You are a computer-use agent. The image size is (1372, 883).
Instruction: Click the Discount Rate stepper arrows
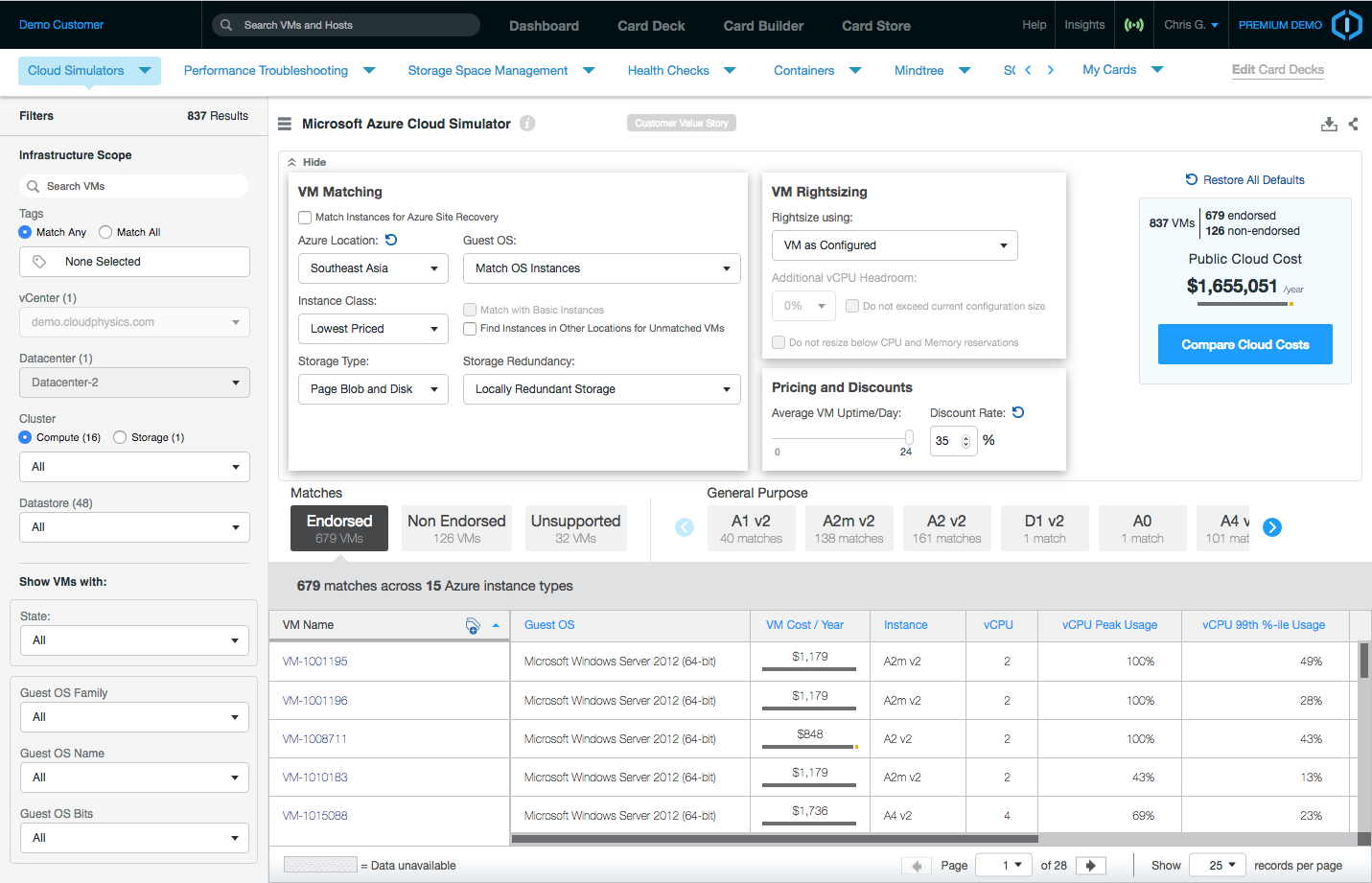(x=965, y=441)
